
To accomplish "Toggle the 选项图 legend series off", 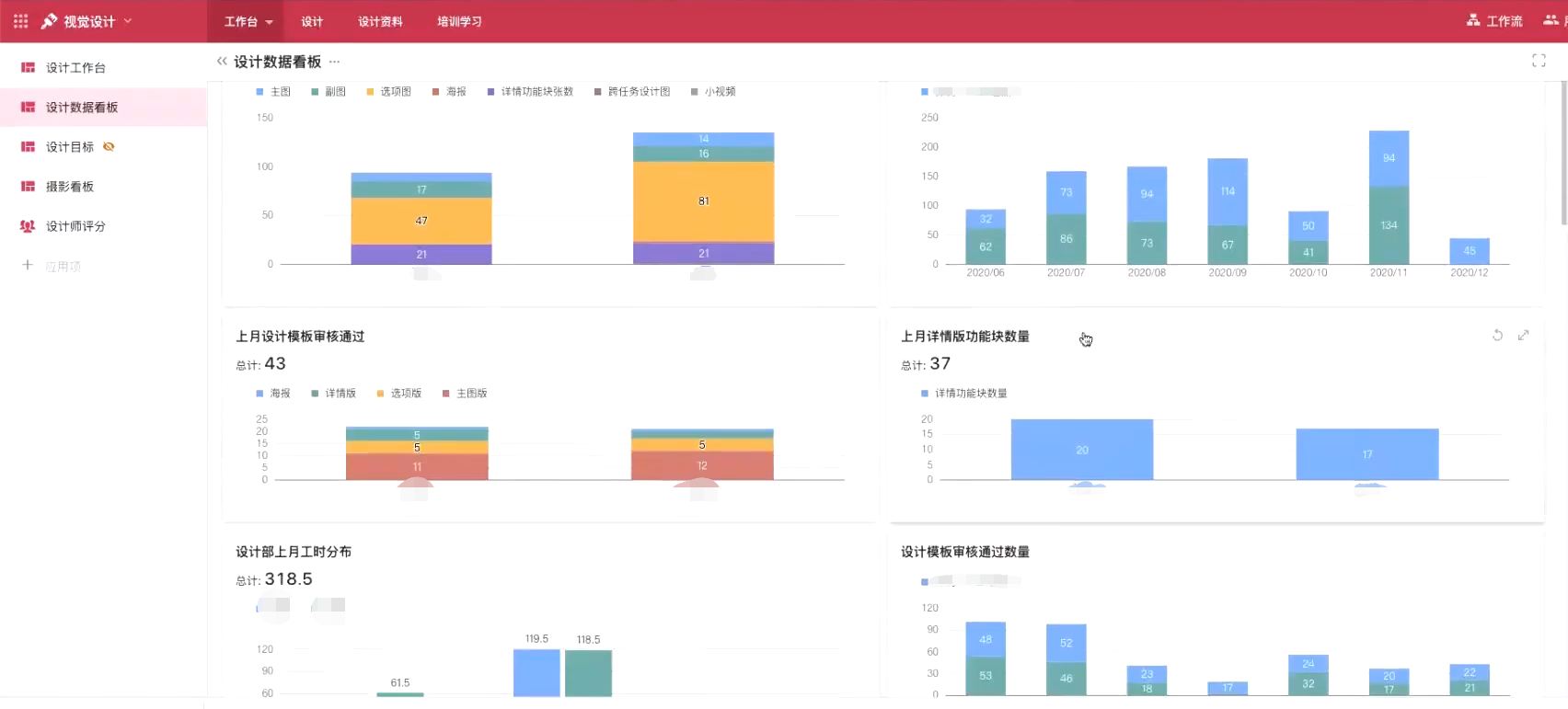I will pos(388,92).
